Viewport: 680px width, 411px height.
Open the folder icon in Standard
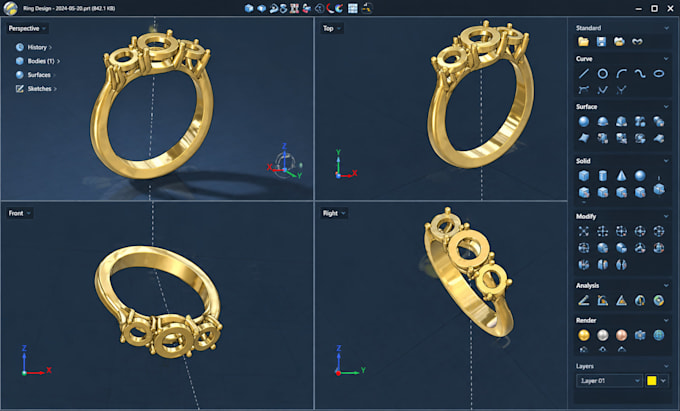click(x=583, y=42)
